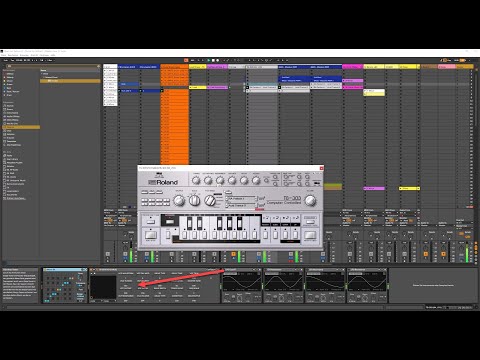480x360 pixels.
Task: Click the Roland logo in the plugin
Action: pyautogui.click(x=163, y=182)
